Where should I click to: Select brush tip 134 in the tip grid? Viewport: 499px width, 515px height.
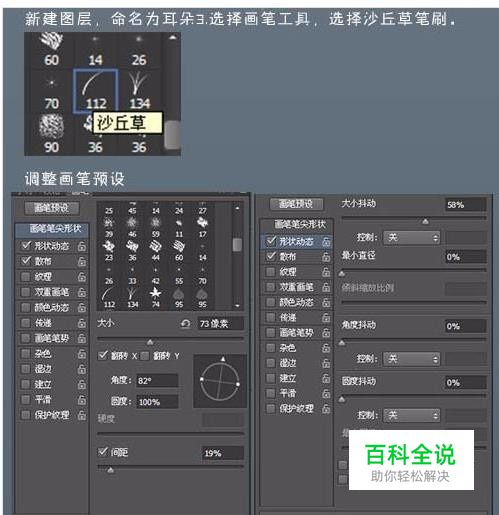(132, 298)
